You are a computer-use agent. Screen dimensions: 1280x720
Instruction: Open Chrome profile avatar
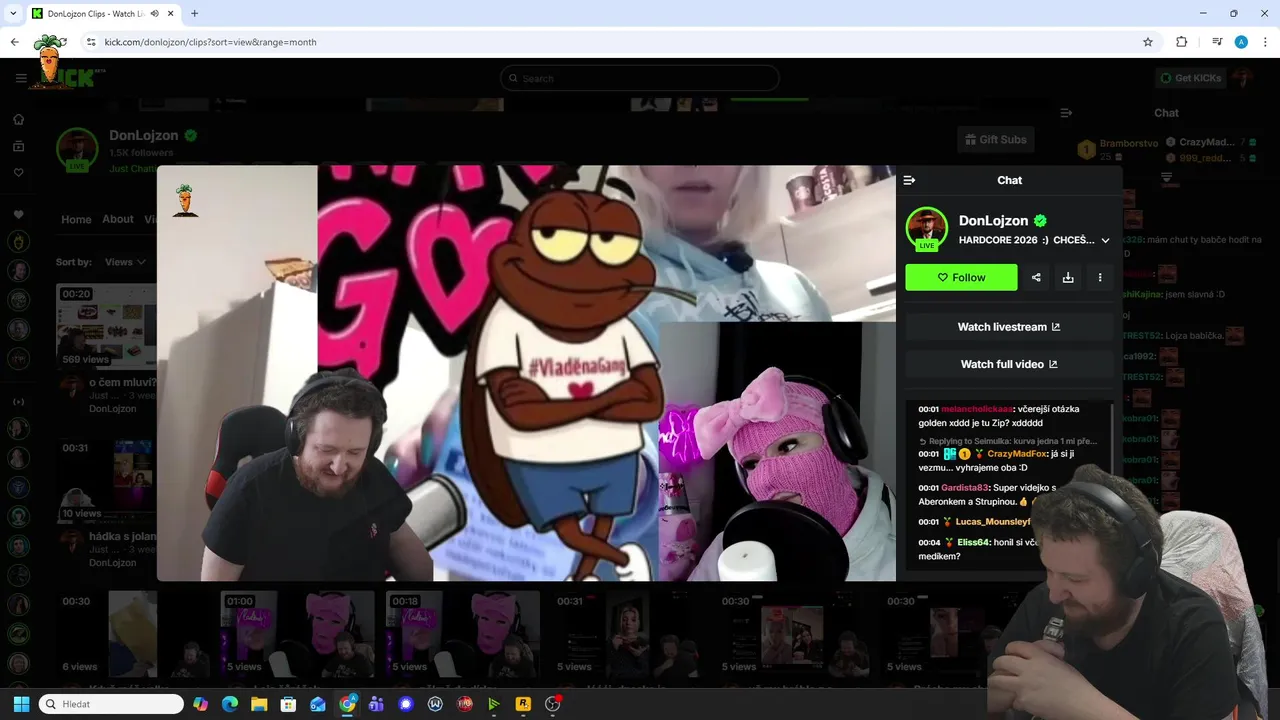tap(1241, 42)
